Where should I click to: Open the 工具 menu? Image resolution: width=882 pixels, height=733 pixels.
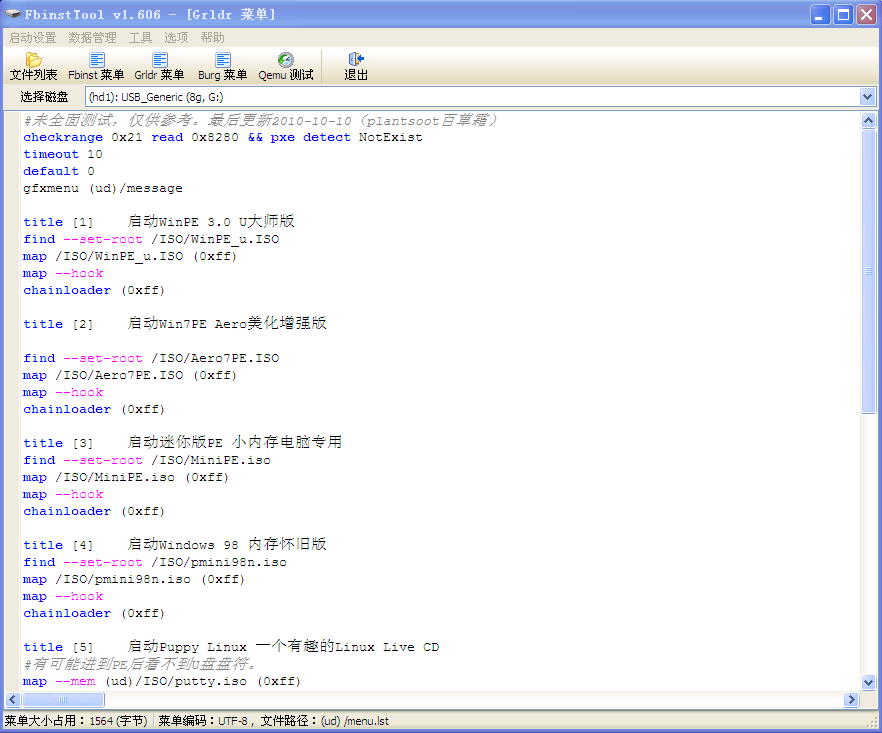click(140, 38)
